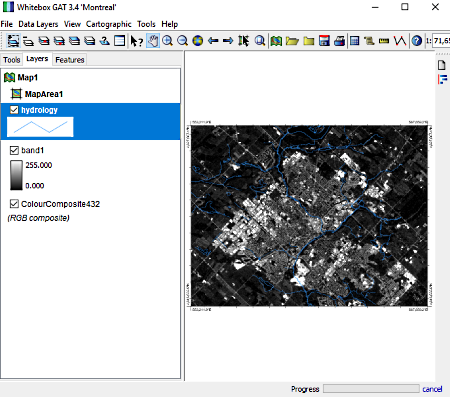
Task: Open help via blue question mark icon
Action: click(417, 41)
